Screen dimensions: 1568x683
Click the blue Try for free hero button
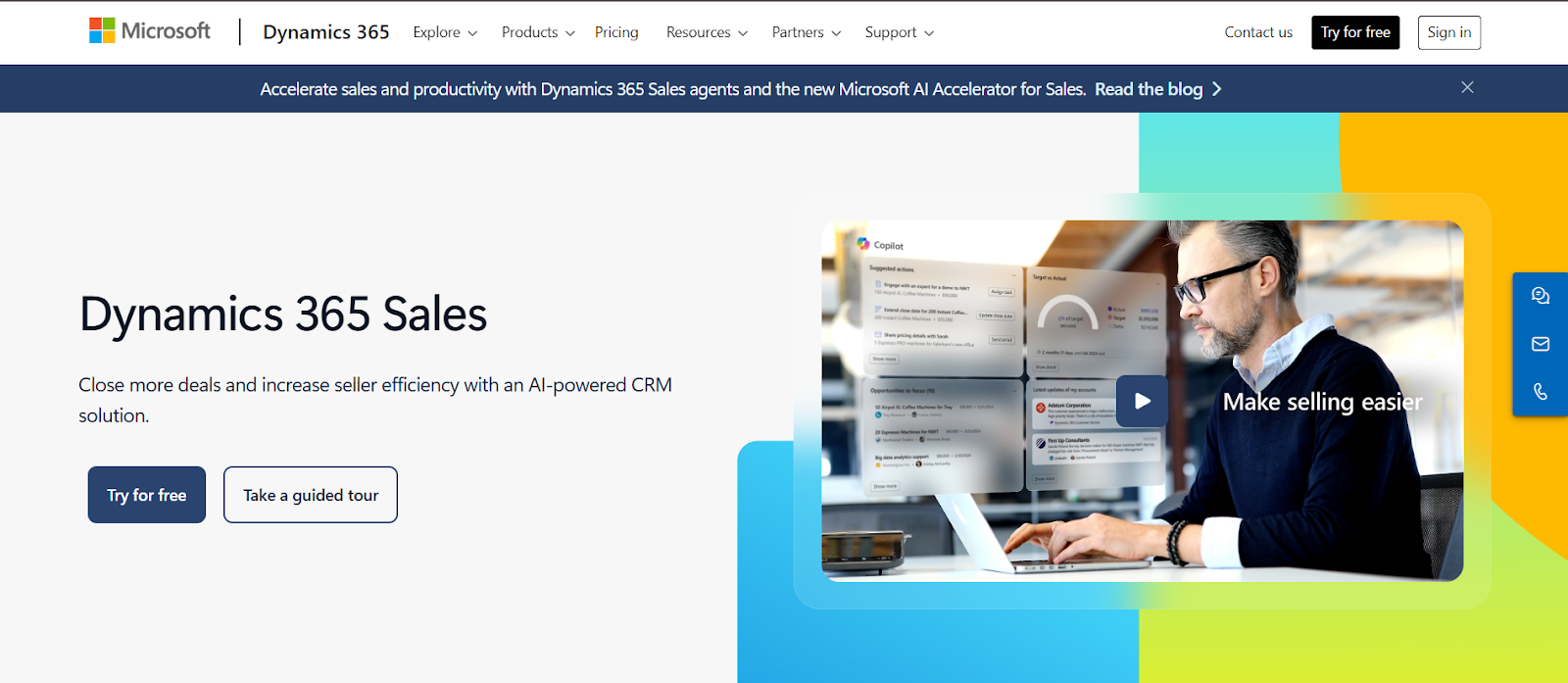point(147,495)
